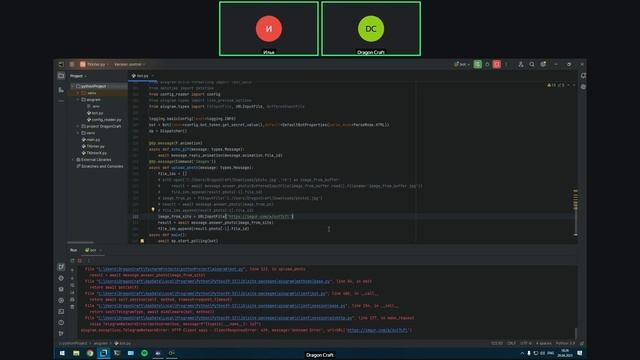Select Scratches and Consoles in project tree
The image size is (640, 360).
(100, 166)
